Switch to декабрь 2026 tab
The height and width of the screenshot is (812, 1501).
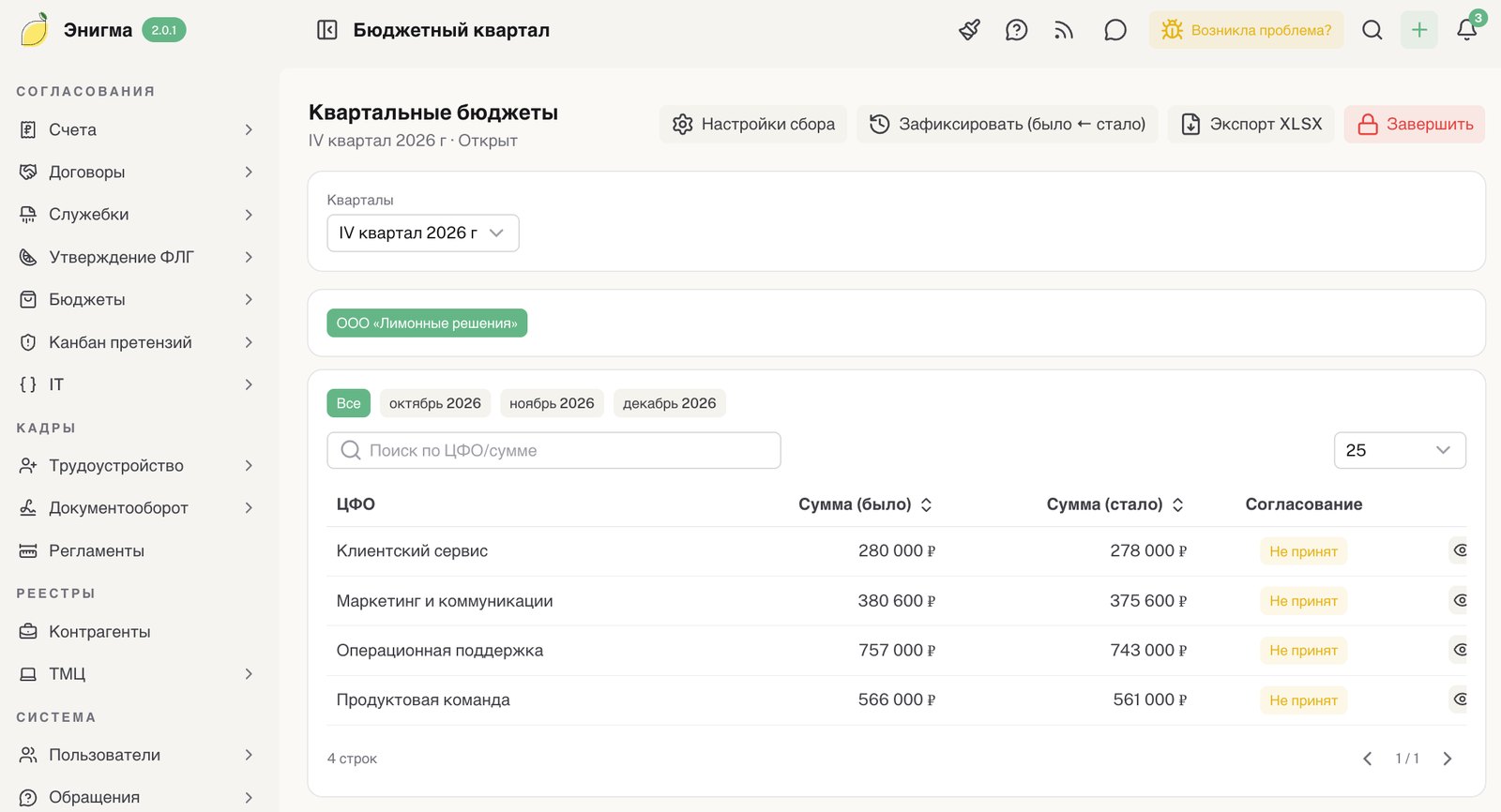[670, 403]
